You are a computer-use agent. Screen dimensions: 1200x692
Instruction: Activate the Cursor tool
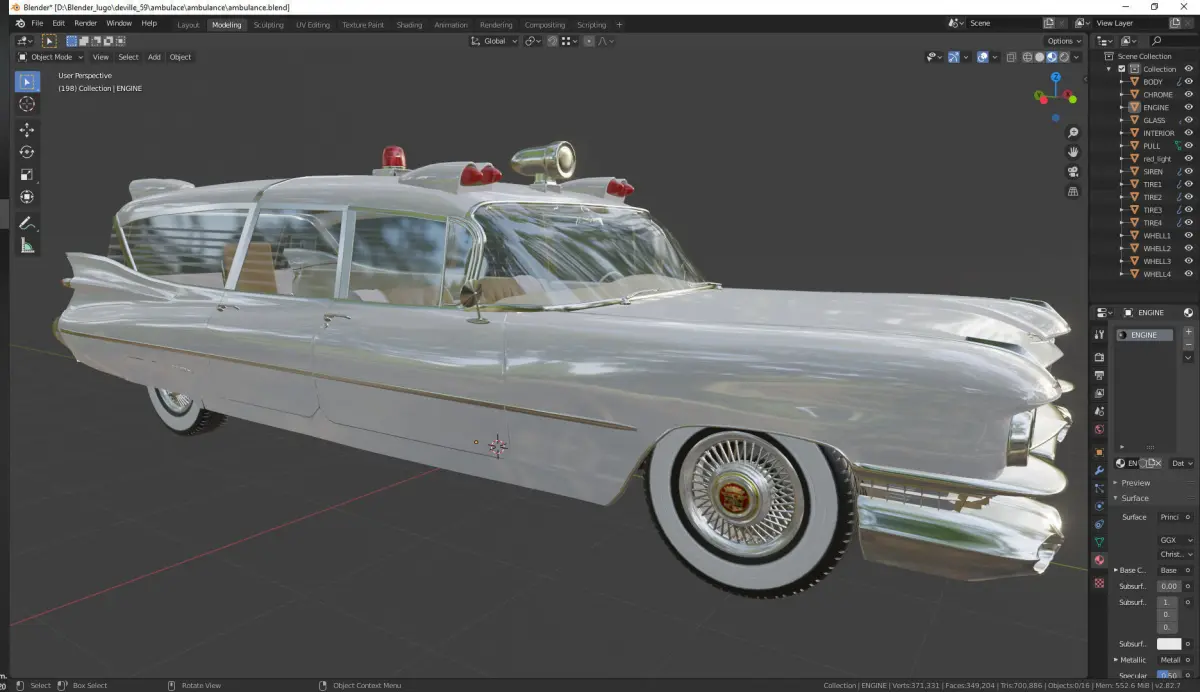pyautogui.click(x=27, y=104)
